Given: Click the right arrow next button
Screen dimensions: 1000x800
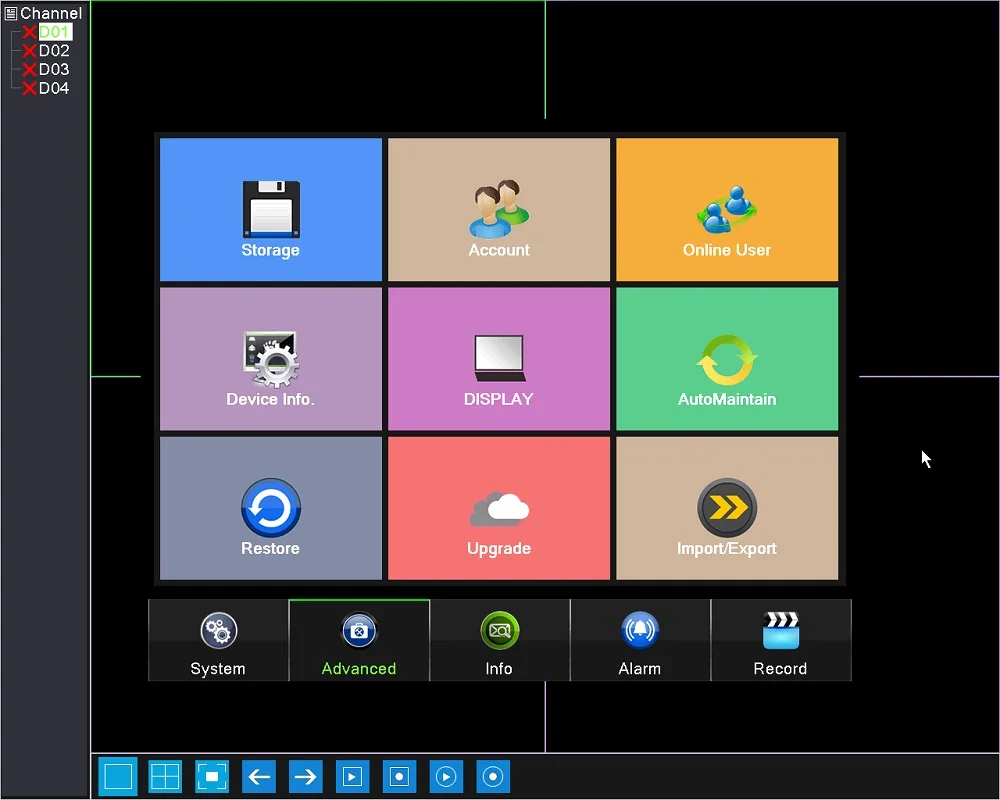Looking at the screenshot, I should (305, 776).
